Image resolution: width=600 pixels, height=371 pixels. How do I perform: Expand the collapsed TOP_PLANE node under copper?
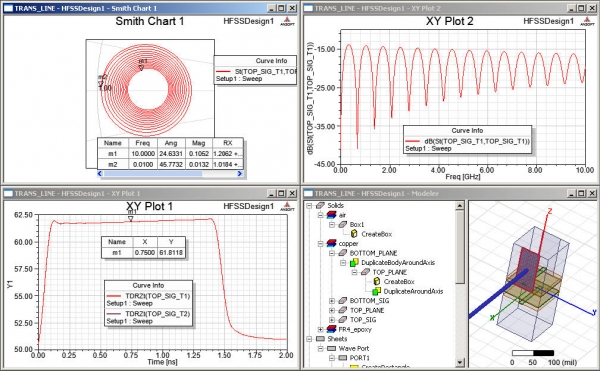[x=332, y=310]
